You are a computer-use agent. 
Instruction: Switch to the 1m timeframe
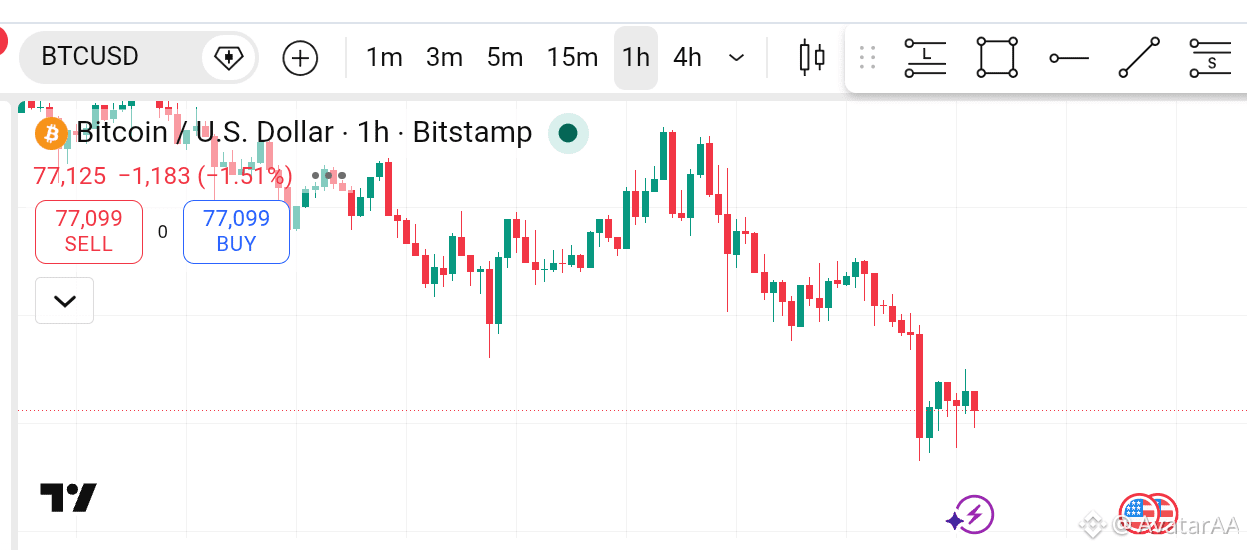(384, 58)
